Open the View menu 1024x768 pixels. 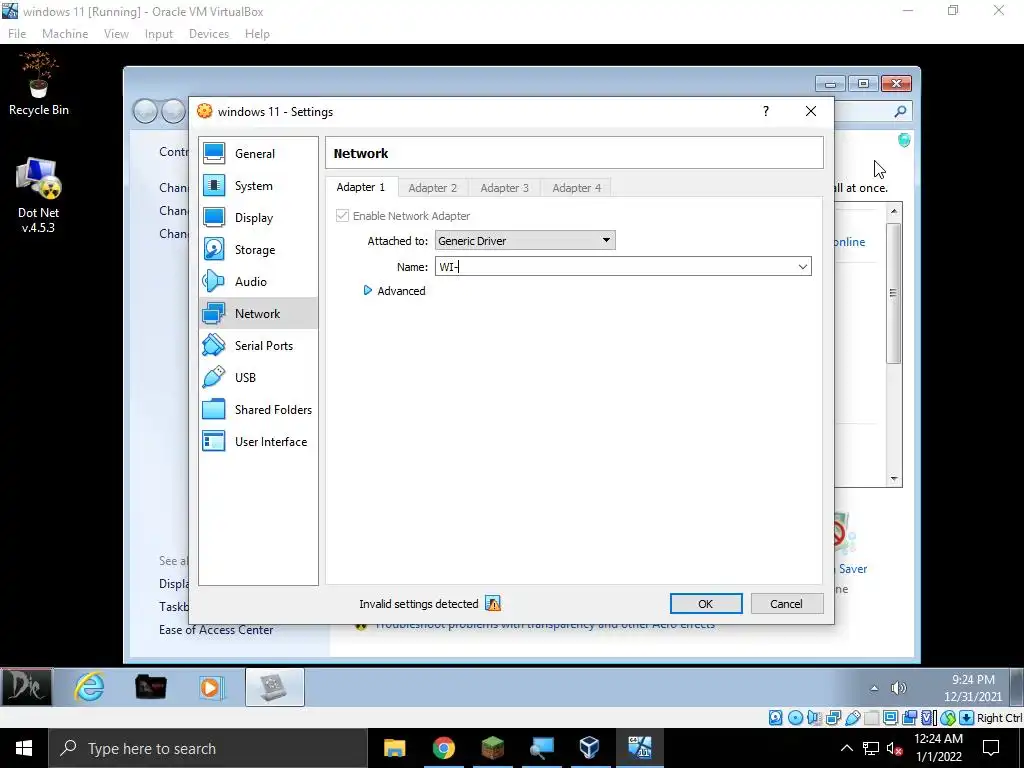[x=116, y=34]
